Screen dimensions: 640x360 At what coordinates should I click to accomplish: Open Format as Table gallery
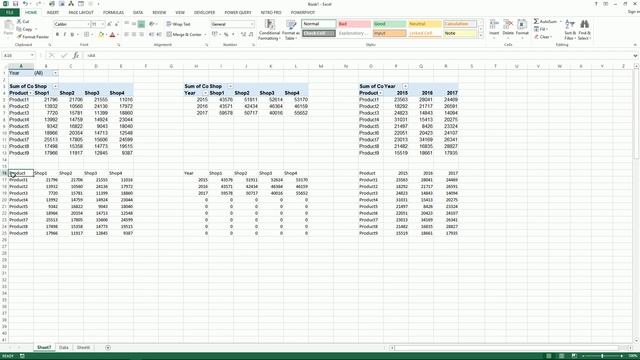(291, 30)
